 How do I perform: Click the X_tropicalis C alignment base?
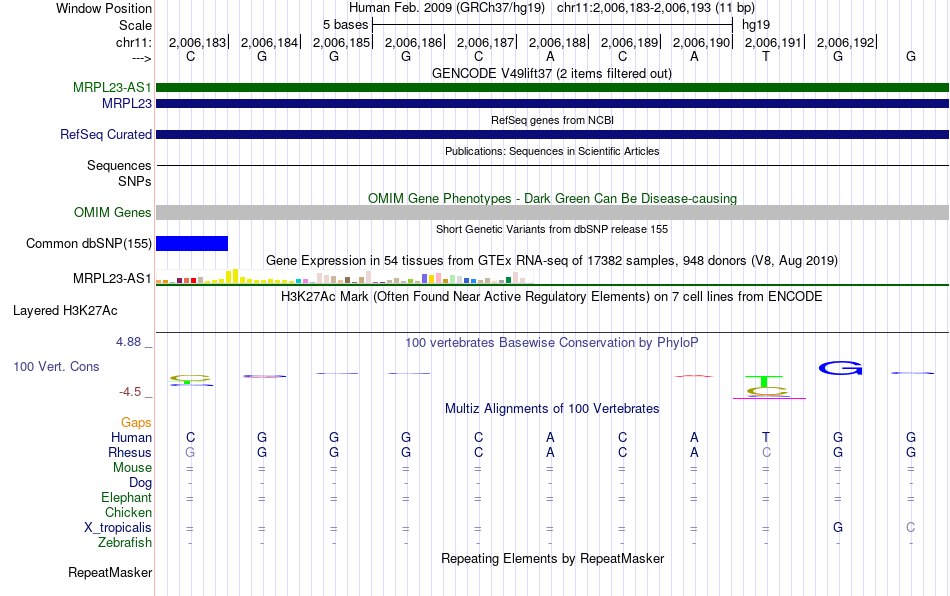click(911, 528)
